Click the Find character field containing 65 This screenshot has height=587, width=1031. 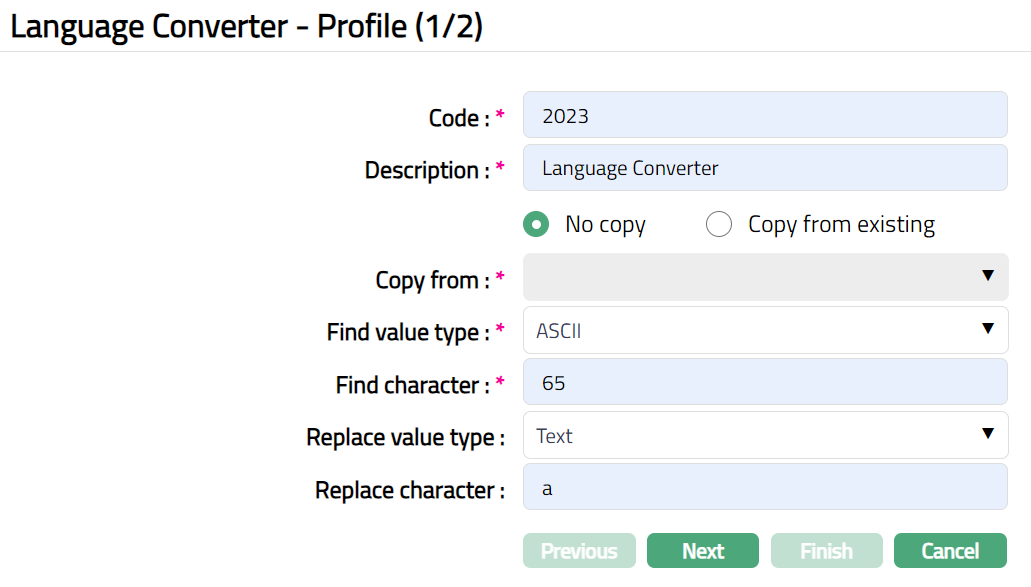click(x=764, y=382)
